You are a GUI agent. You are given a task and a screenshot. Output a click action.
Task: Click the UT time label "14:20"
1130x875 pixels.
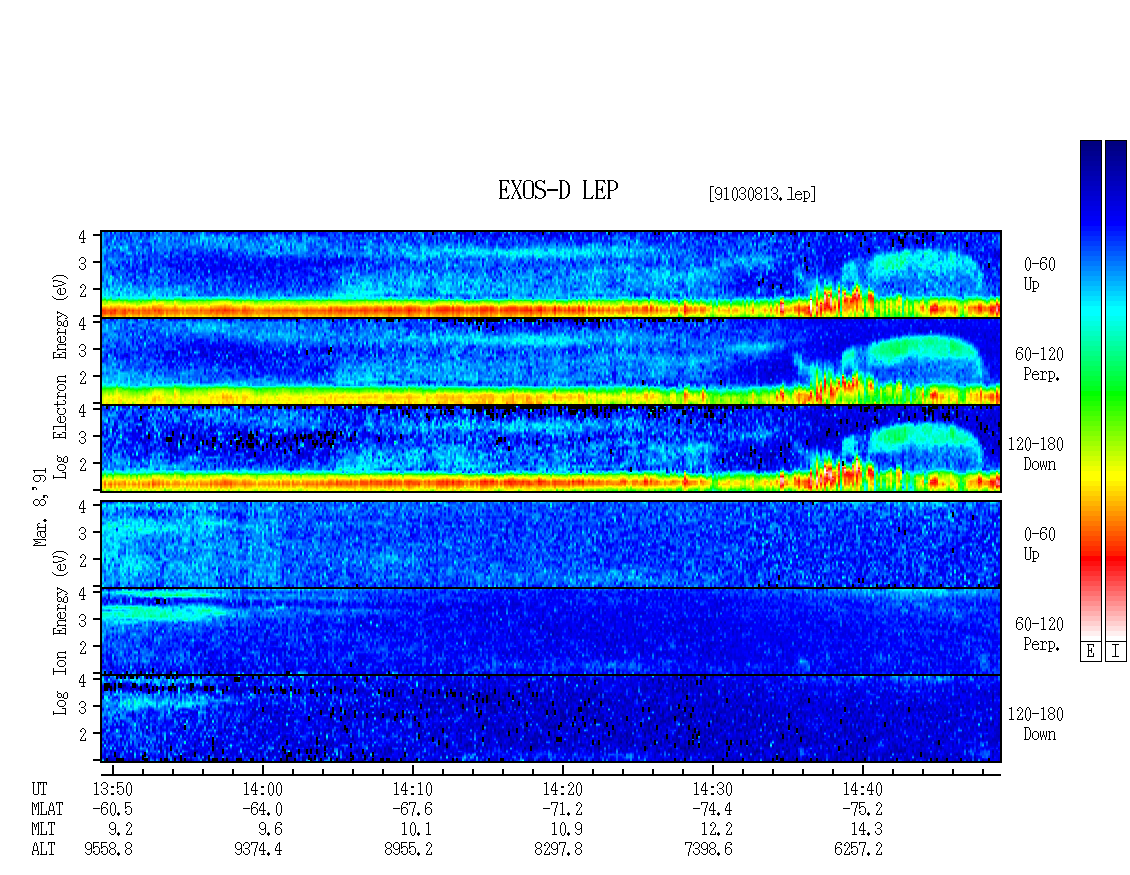tap(562, 789)
